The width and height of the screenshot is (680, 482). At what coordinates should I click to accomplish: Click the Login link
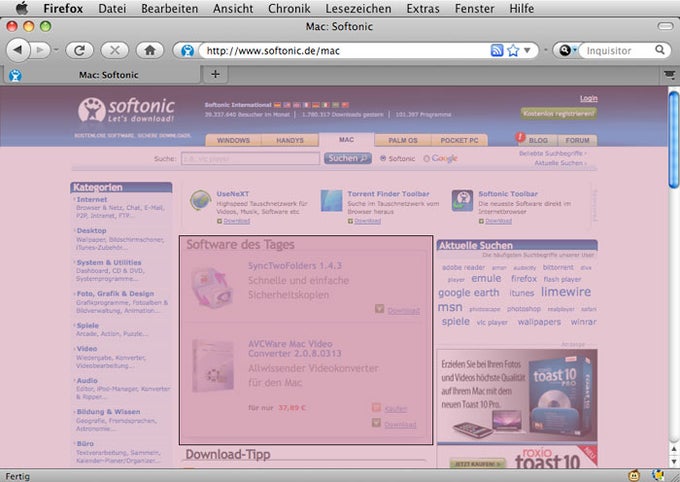pyautogui.click(x=588, y=98)
